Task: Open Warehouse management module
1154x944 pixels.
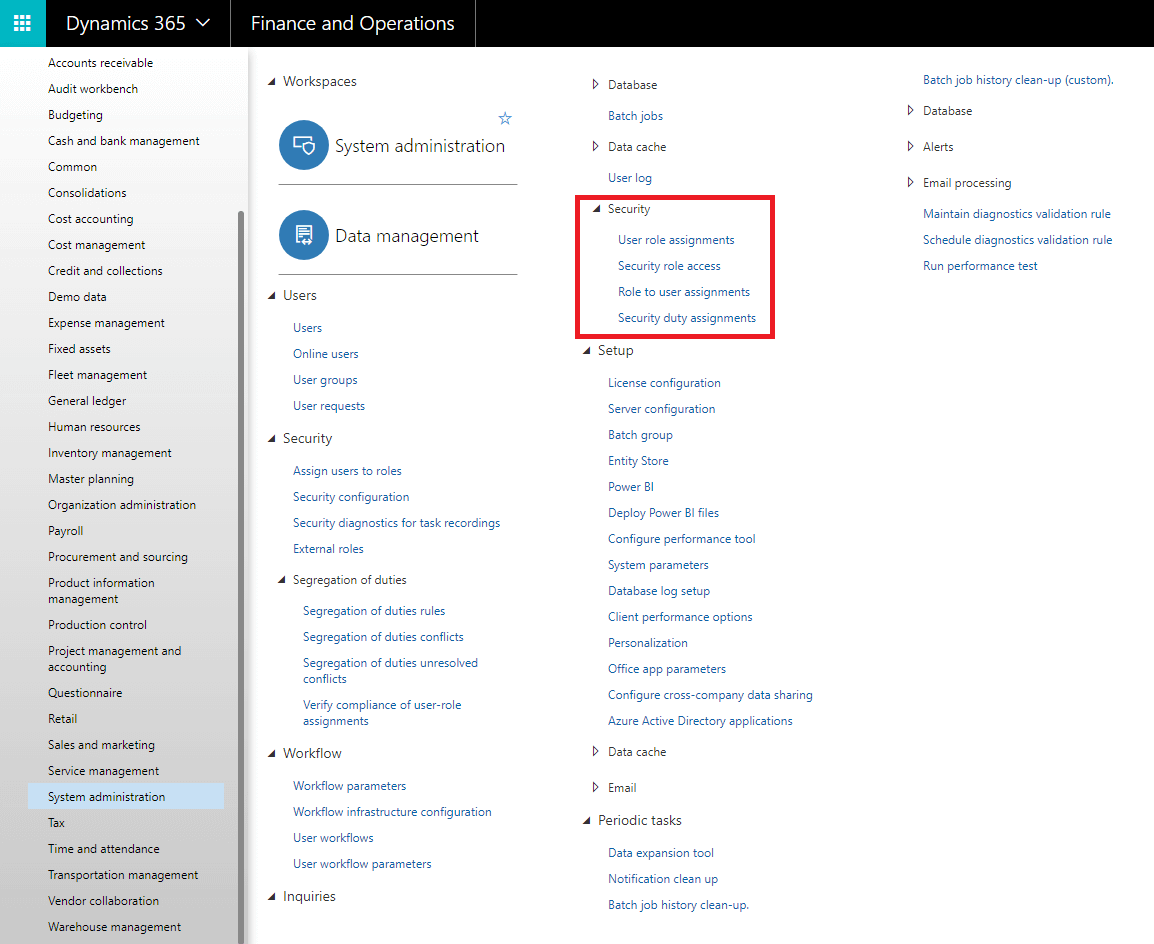Action: (x=114, y=927)
